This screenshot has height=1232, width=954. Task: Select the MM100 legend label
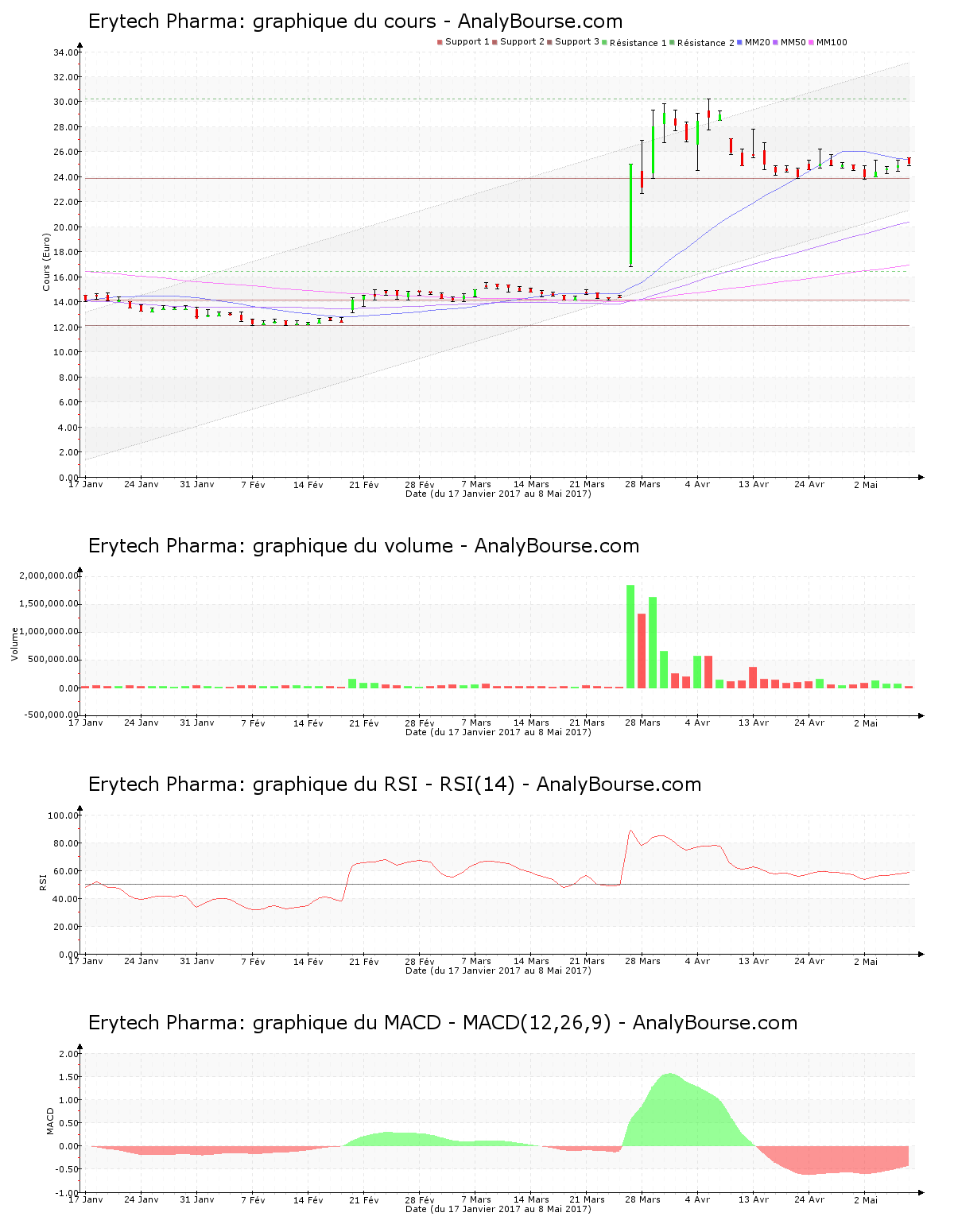tap(832, 42)
